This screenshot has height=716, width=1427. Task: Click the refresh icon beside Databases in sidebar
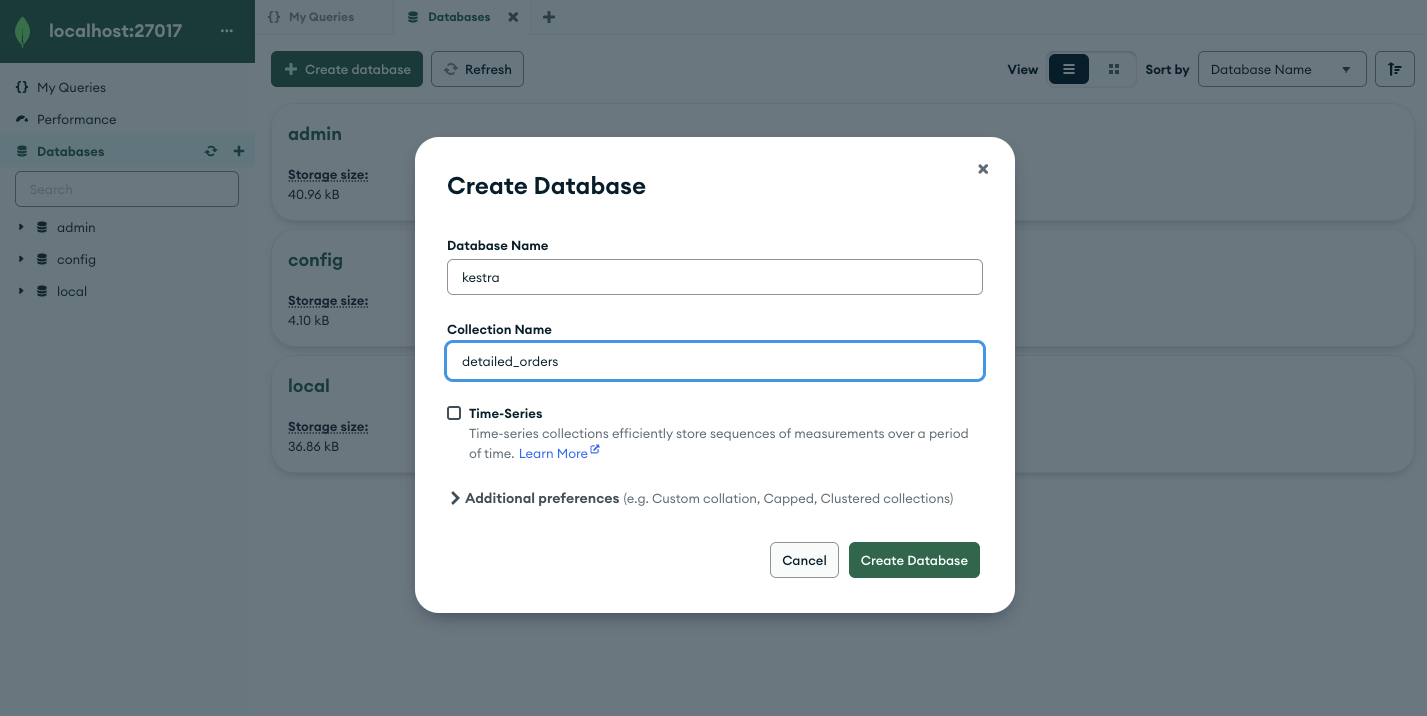[211, 151]
